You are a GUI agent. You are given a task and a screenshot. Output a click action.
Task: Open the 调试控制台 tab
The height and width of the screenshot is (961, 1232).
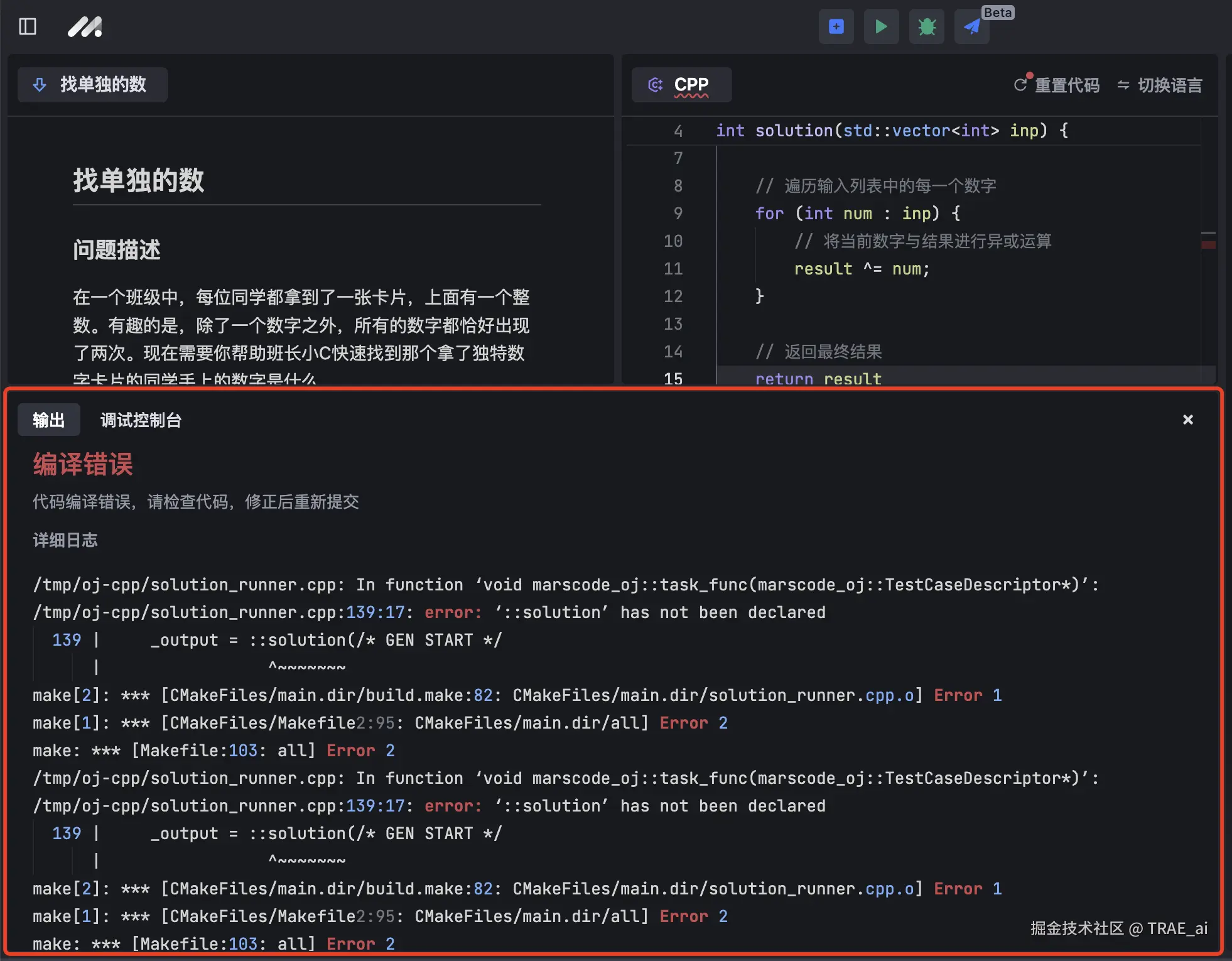pyautogui.click(x=141, y=420)
